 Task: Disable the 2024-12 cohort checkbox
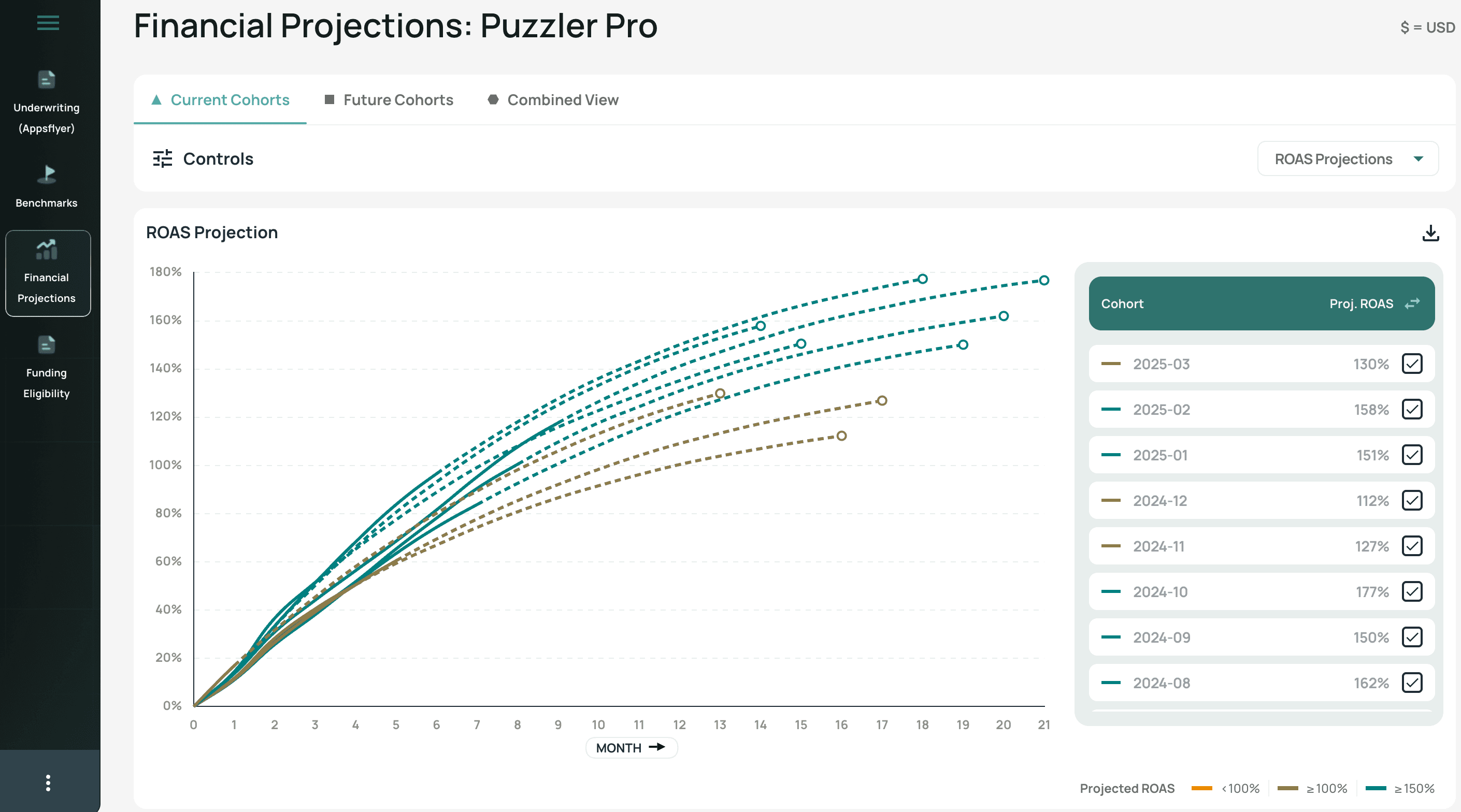(1413, 500)
